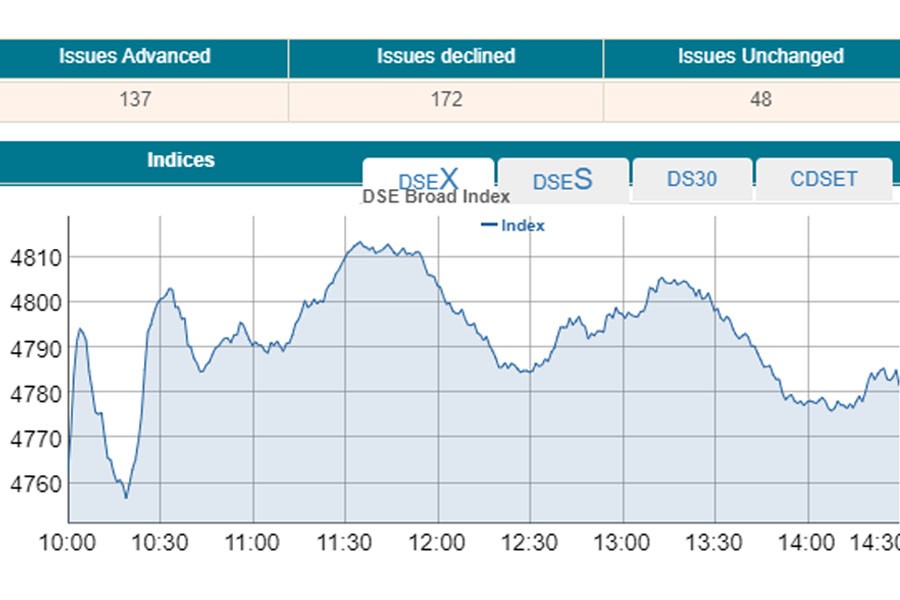
Task: Select the Issues Unchanged header
Action: (x=760, y=57)
